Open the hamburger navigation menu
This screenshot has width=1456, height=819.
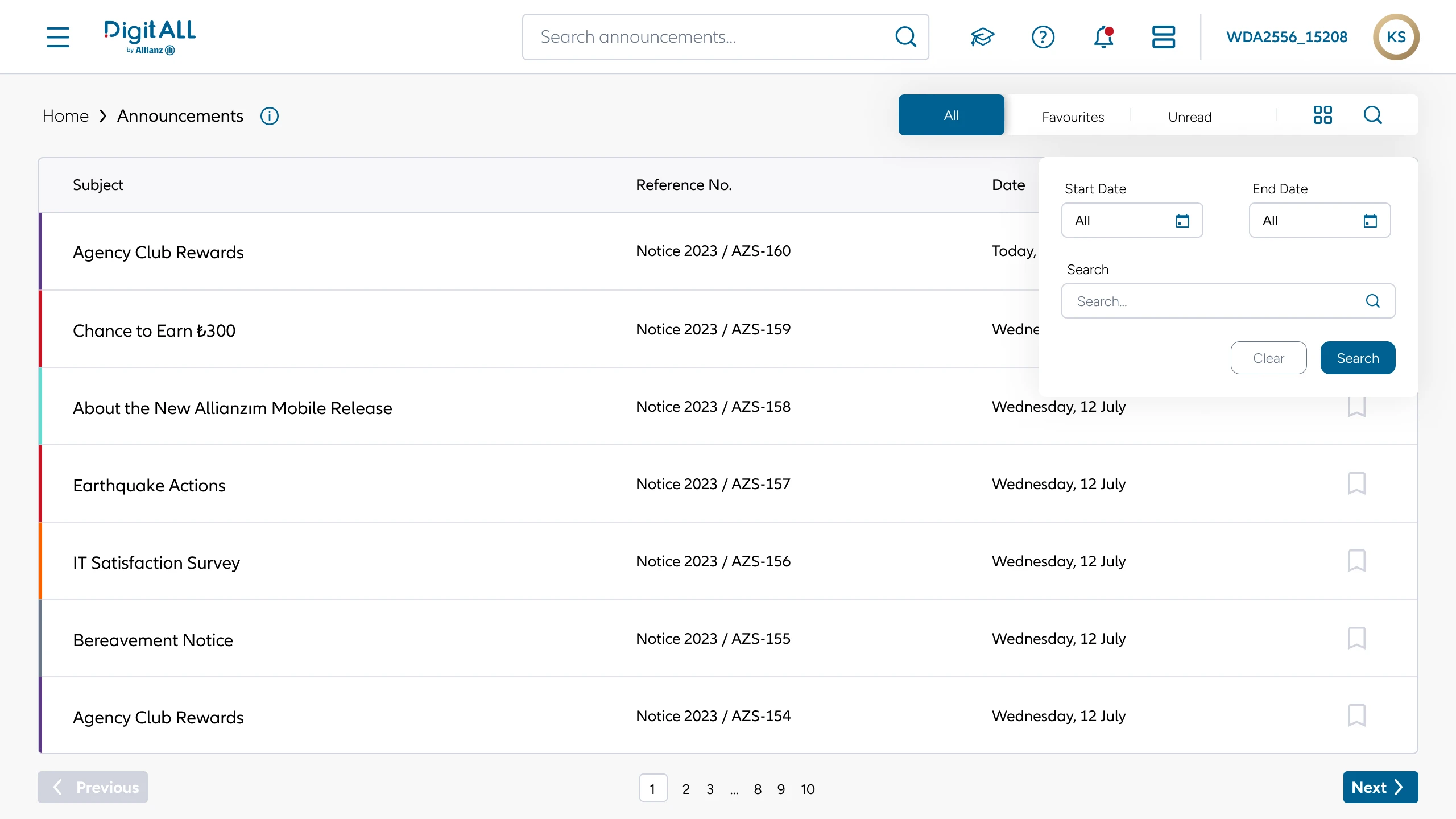click(58, 37)
